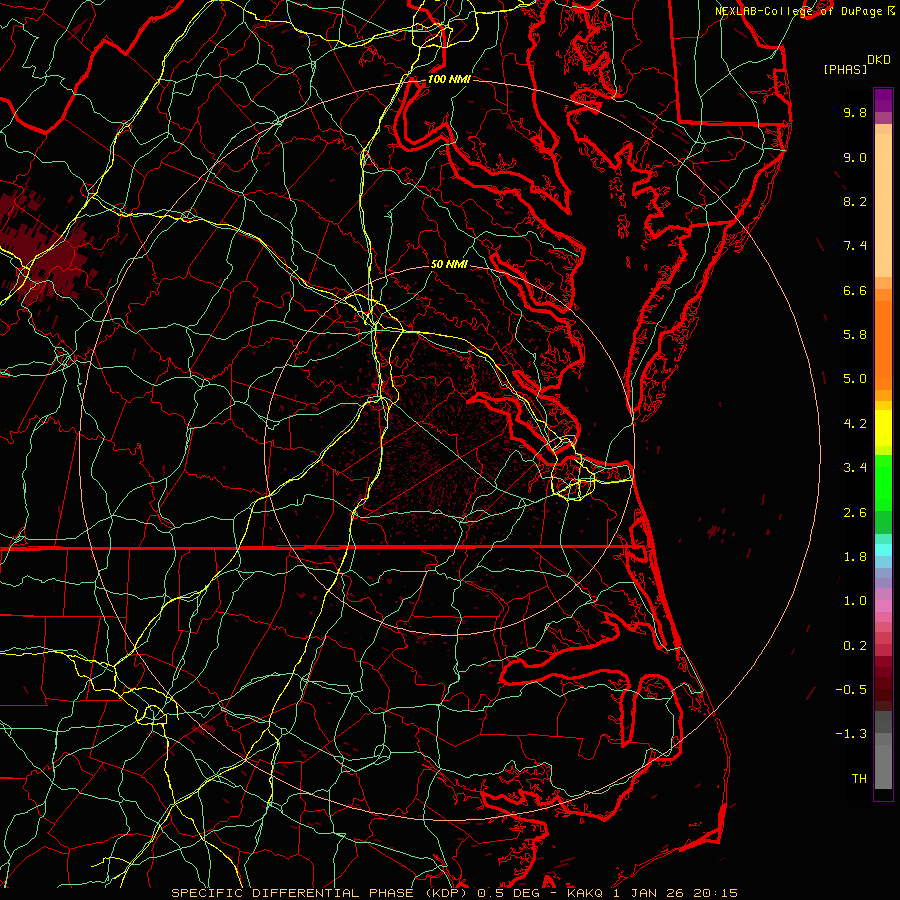
Task: Click the 9.8 legend value
Action: (x=855, y=112)
